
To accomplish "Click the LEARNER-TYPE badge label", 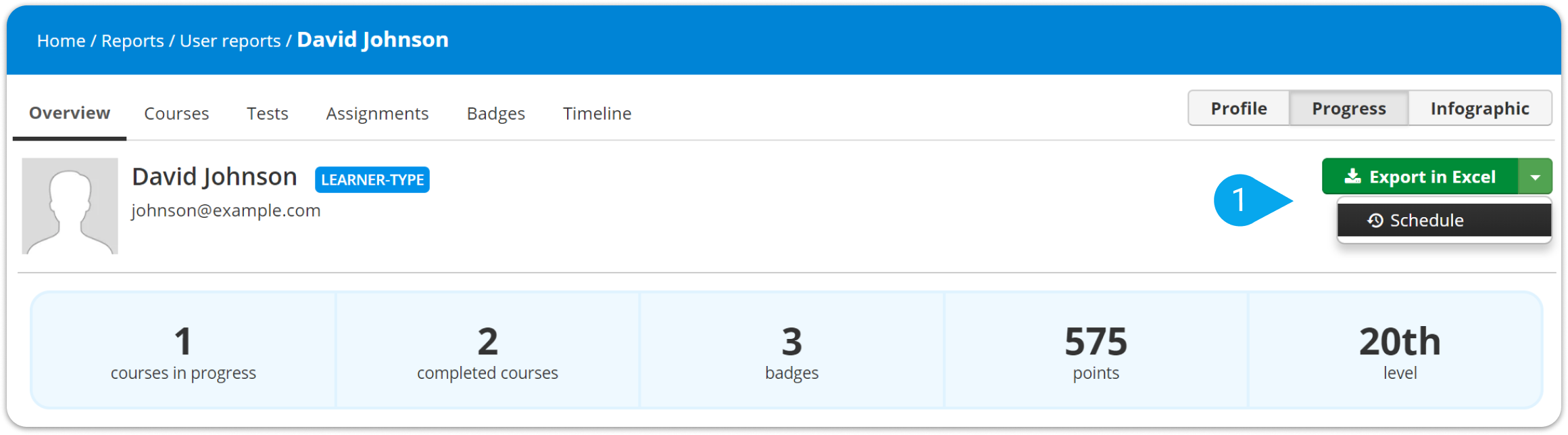I will tap(372, 180).
